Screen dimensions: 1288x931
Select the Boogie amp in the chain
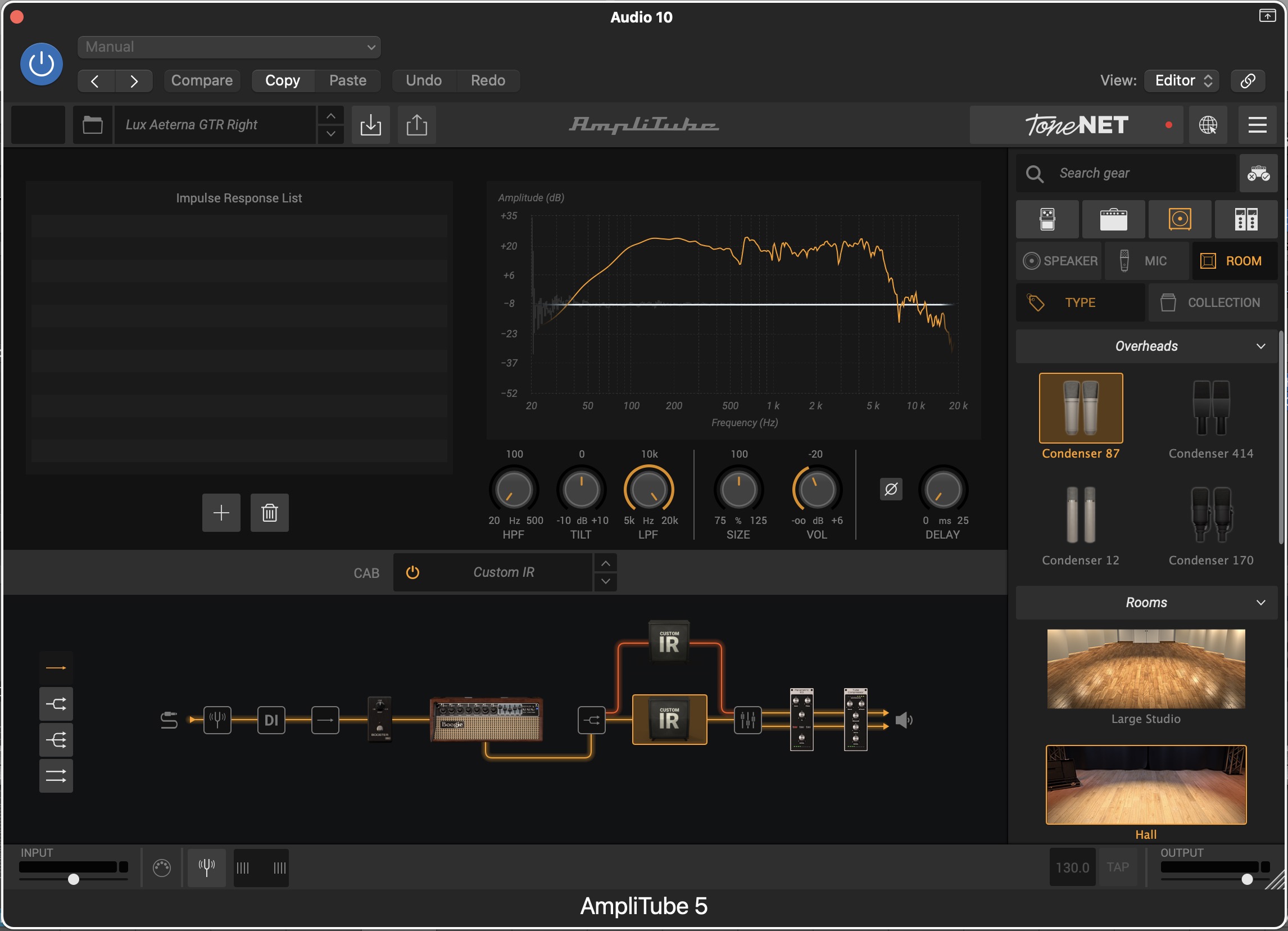[486, 720]
